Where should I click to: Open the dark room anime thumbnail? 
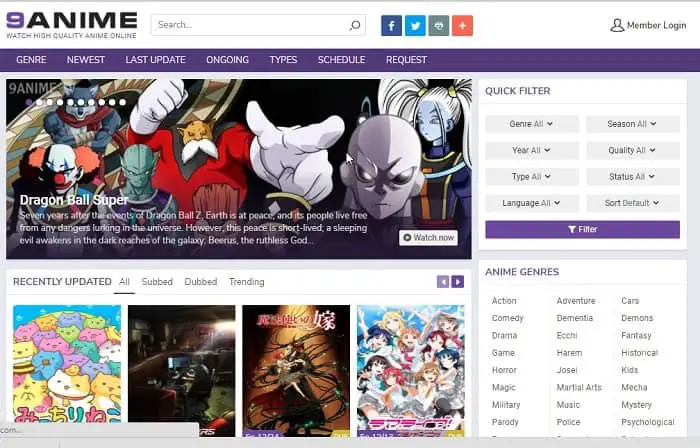click(x=182, y=370)
